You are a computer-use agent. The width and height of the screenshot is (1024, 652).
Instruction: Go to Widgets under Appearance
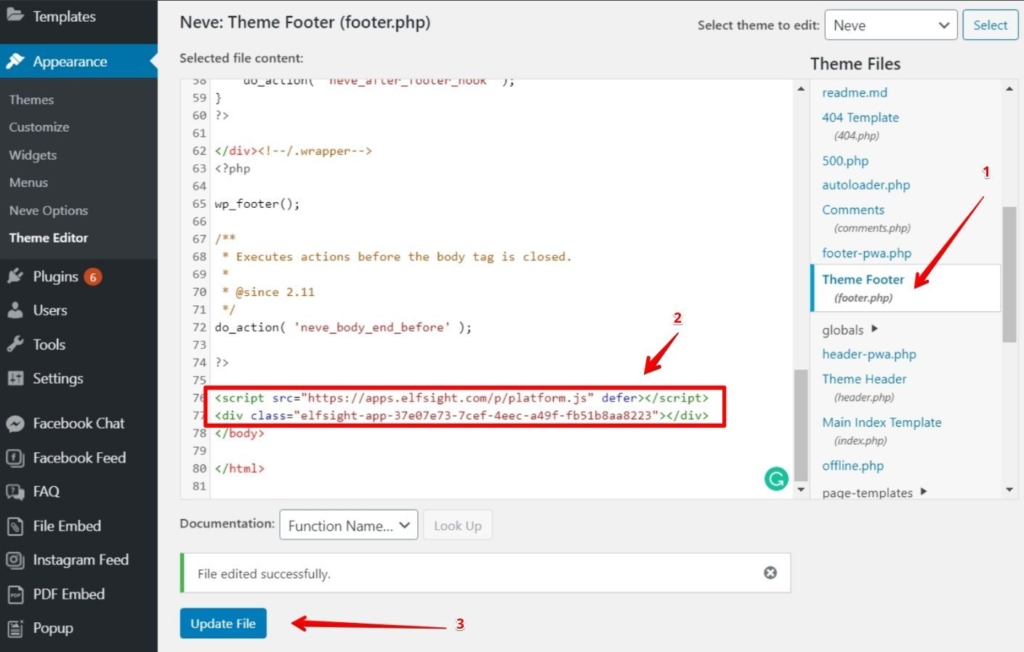(33, 155)
